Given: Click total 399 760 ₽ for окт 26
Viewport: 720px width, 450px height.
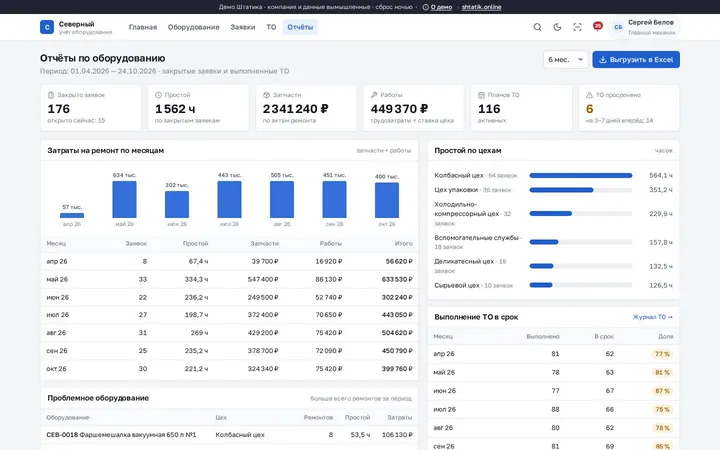Looking at the screenshot, I should pos(397,369).
